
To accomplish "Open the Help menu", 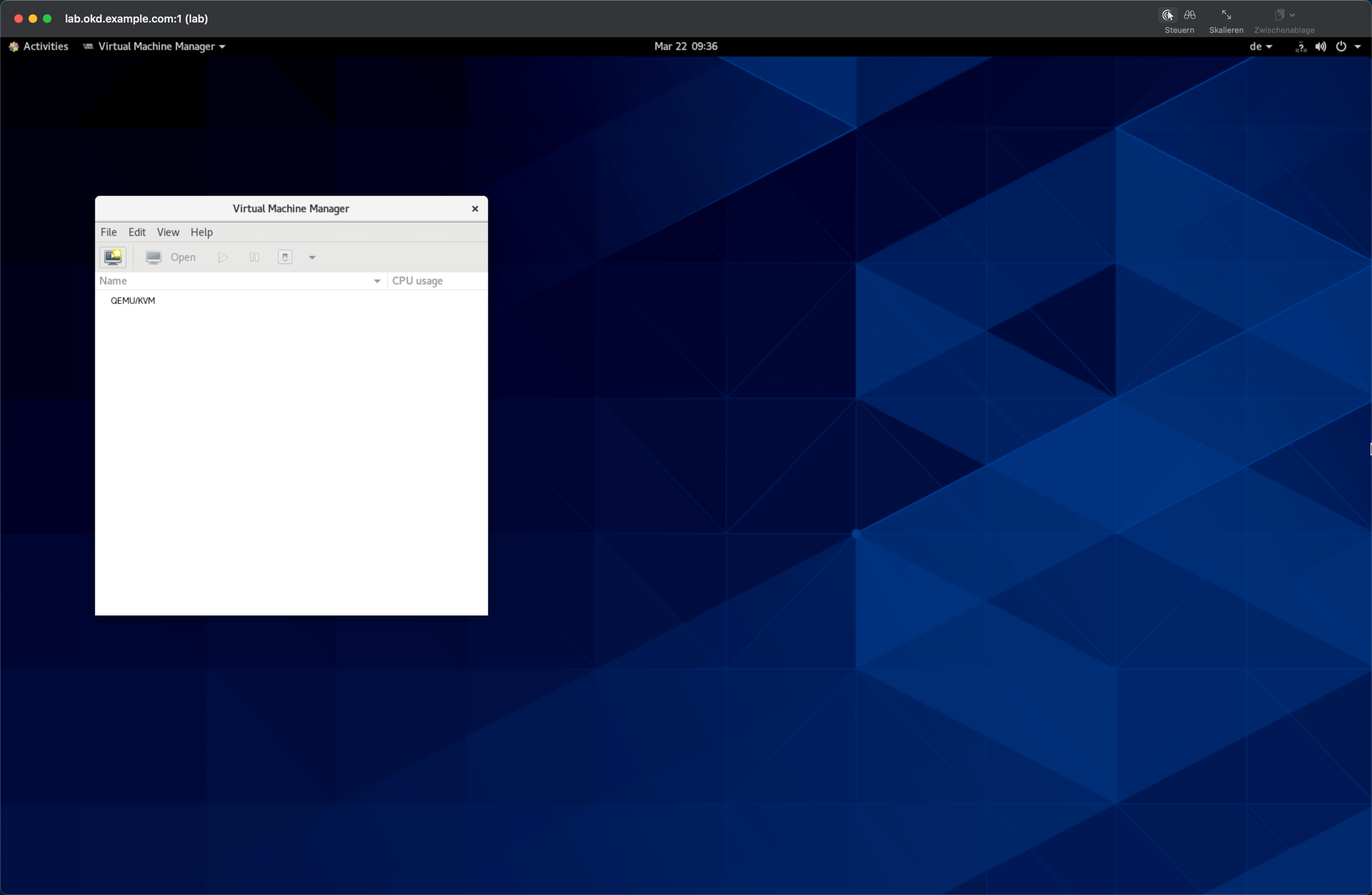I will [202, 232].
